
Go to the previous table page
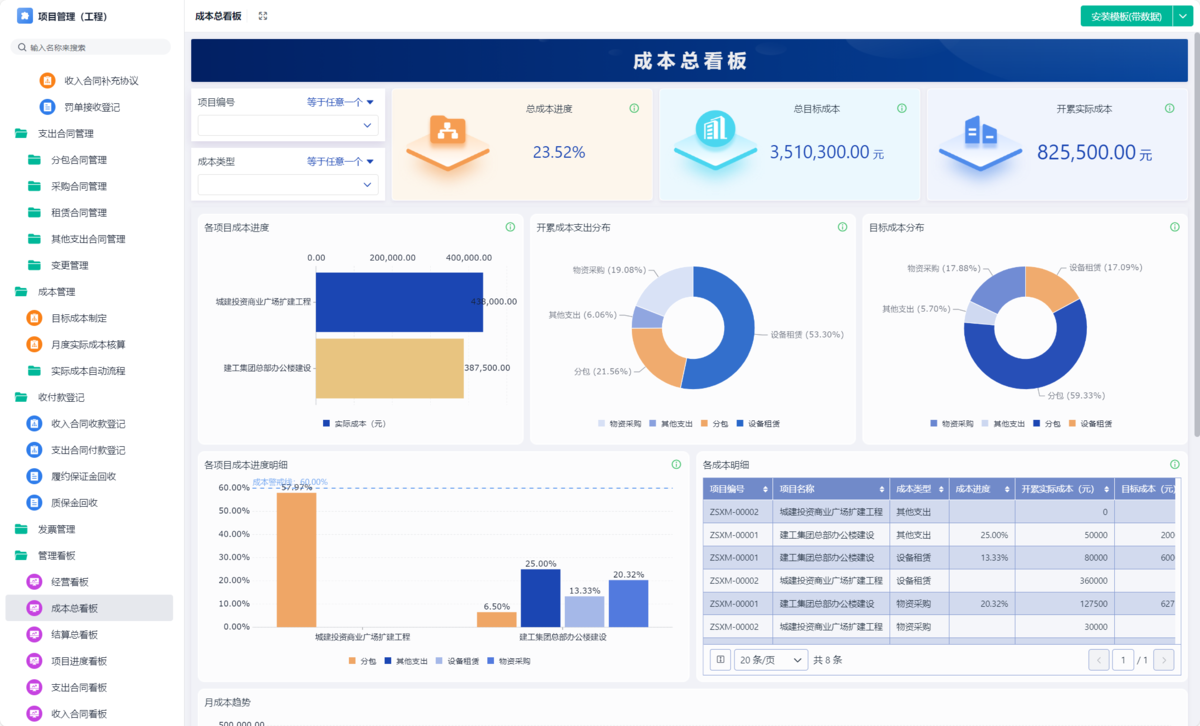coord(1099,660)
